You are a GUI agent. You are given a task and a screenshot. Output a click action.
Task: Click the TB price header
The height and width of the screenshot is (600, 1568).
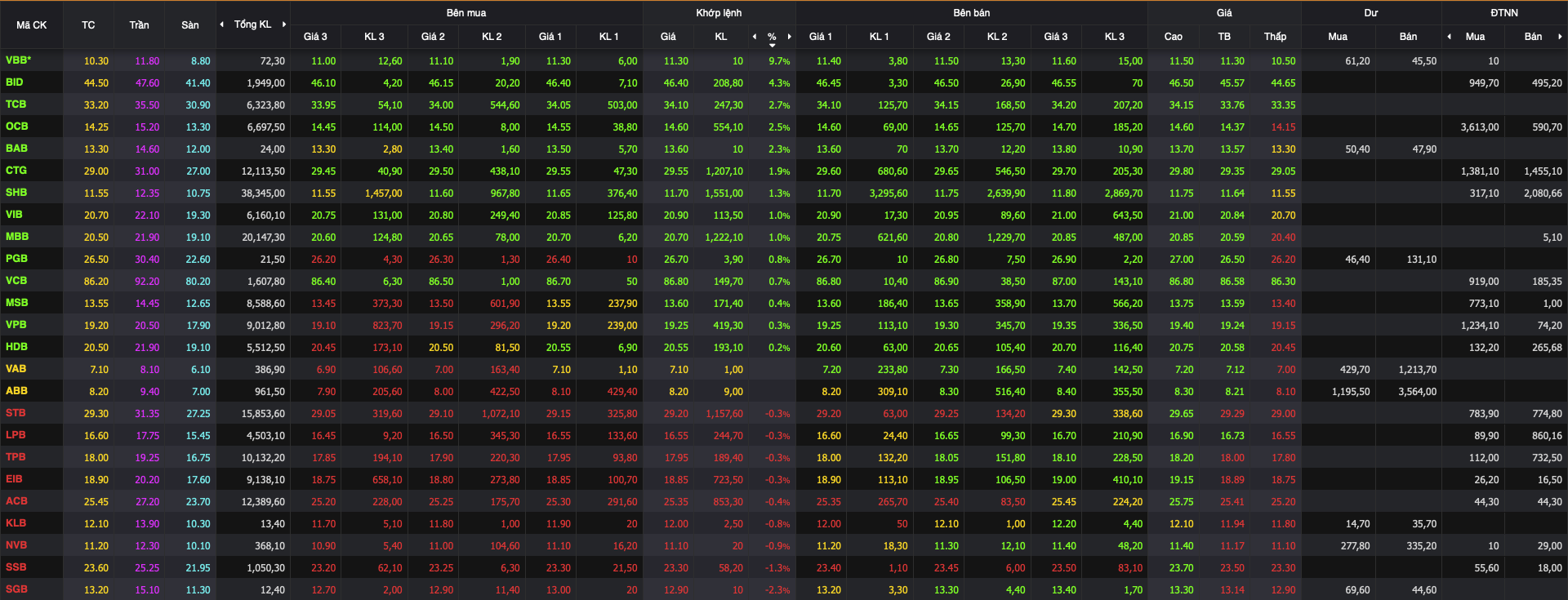pos(1224,37)
